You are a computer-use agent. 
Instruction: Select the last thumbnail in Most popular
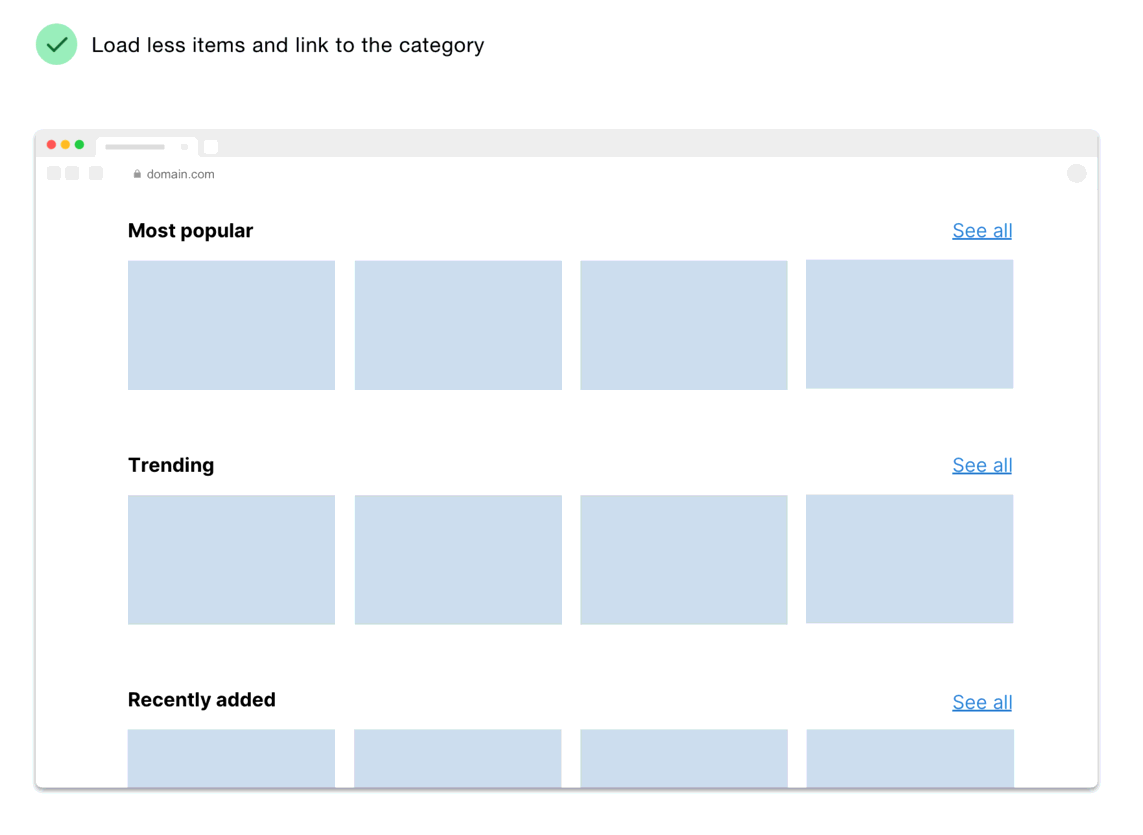click(x=909, y=324)
